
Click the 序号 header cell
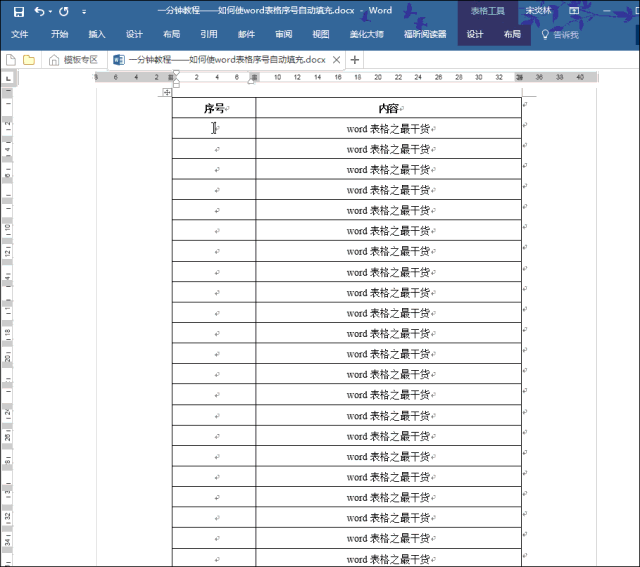pyautogui.click(x=214, y=108)
